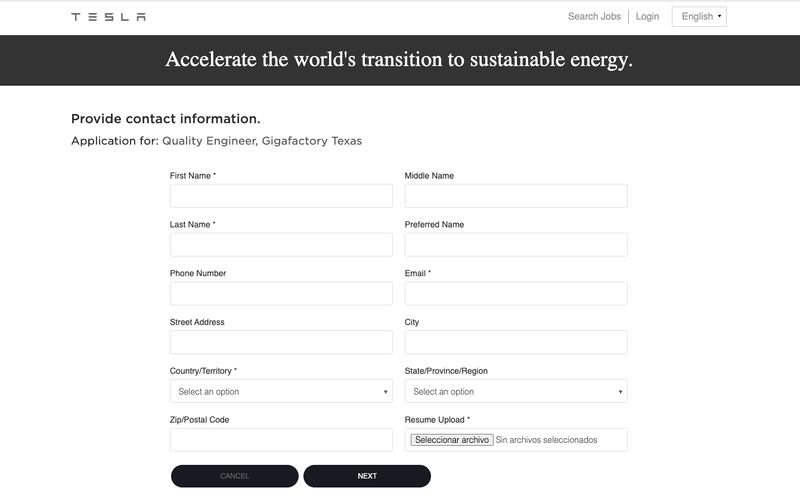Focus the First Name field
Viewport: 800px width, 497px height.
(281, 196)
